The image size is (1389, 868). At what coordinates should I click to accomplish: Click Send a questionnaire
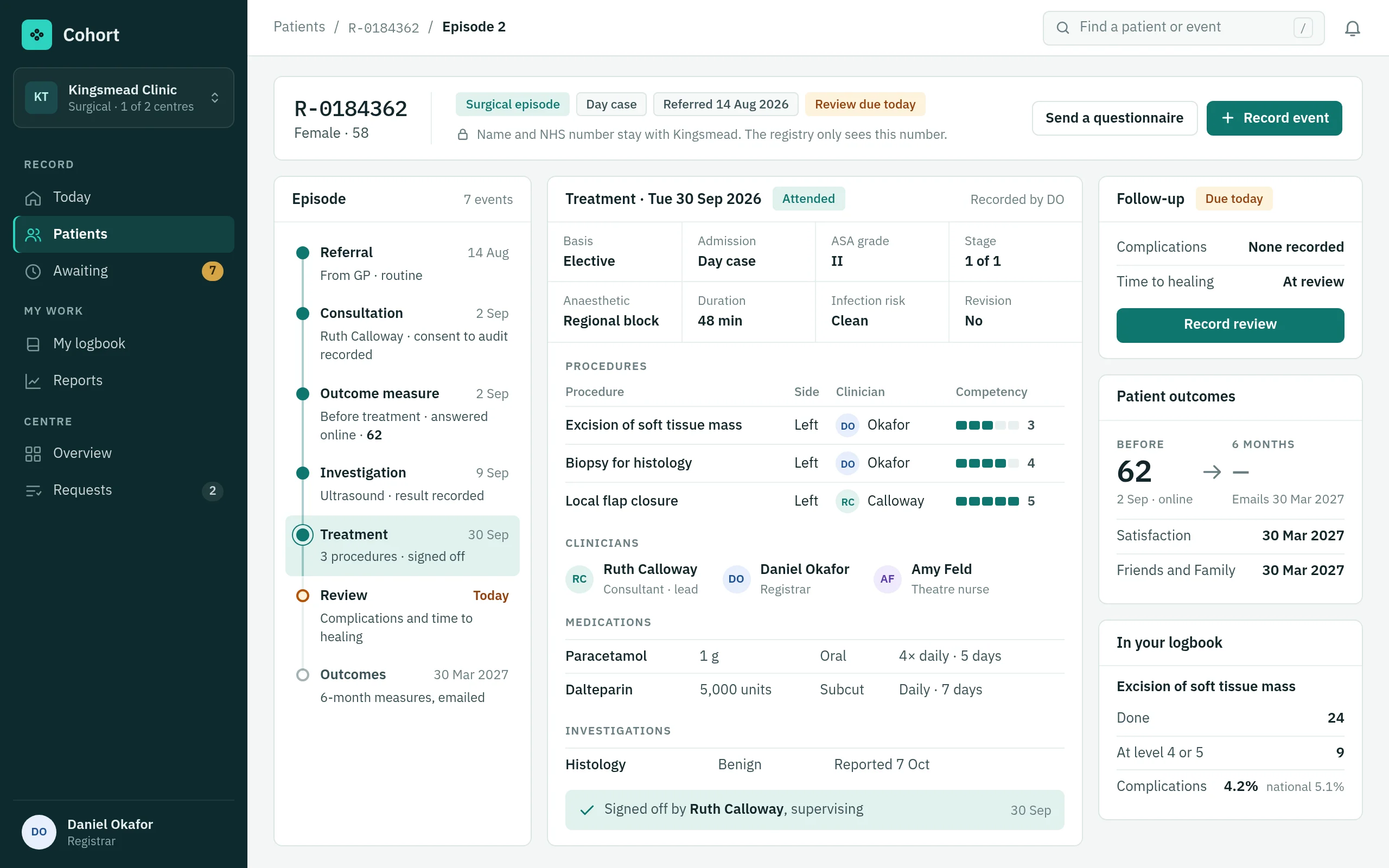click(1114, 118)
